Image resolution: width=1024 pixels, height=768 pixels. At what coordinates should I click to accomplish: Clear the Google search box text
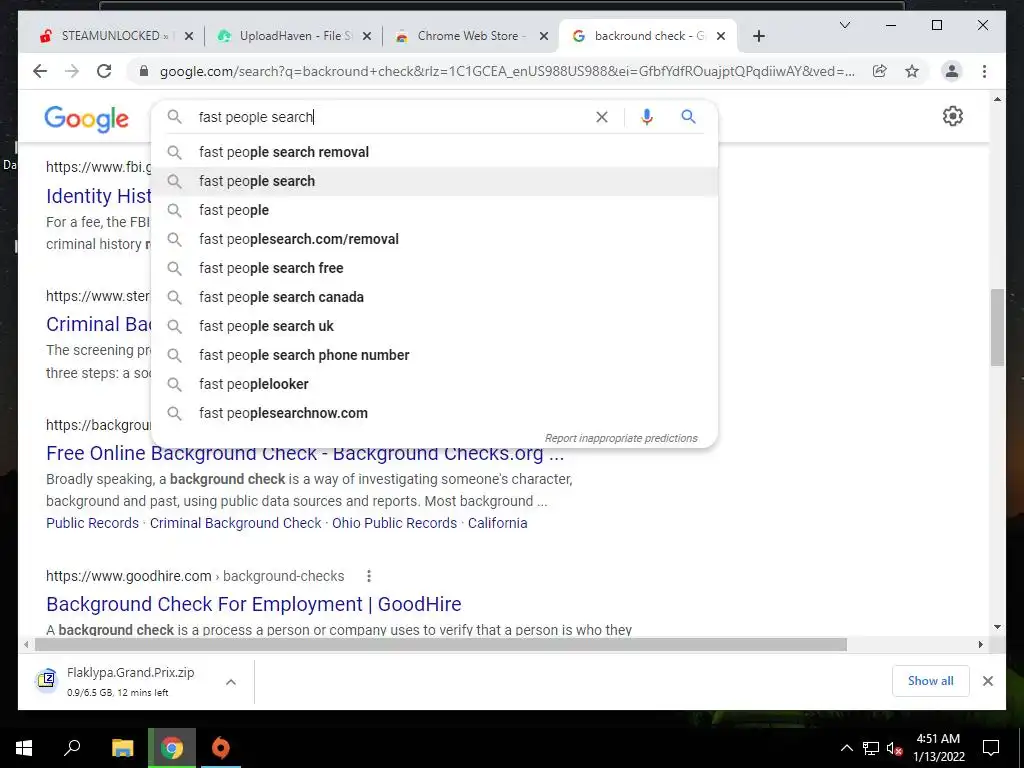601,117
